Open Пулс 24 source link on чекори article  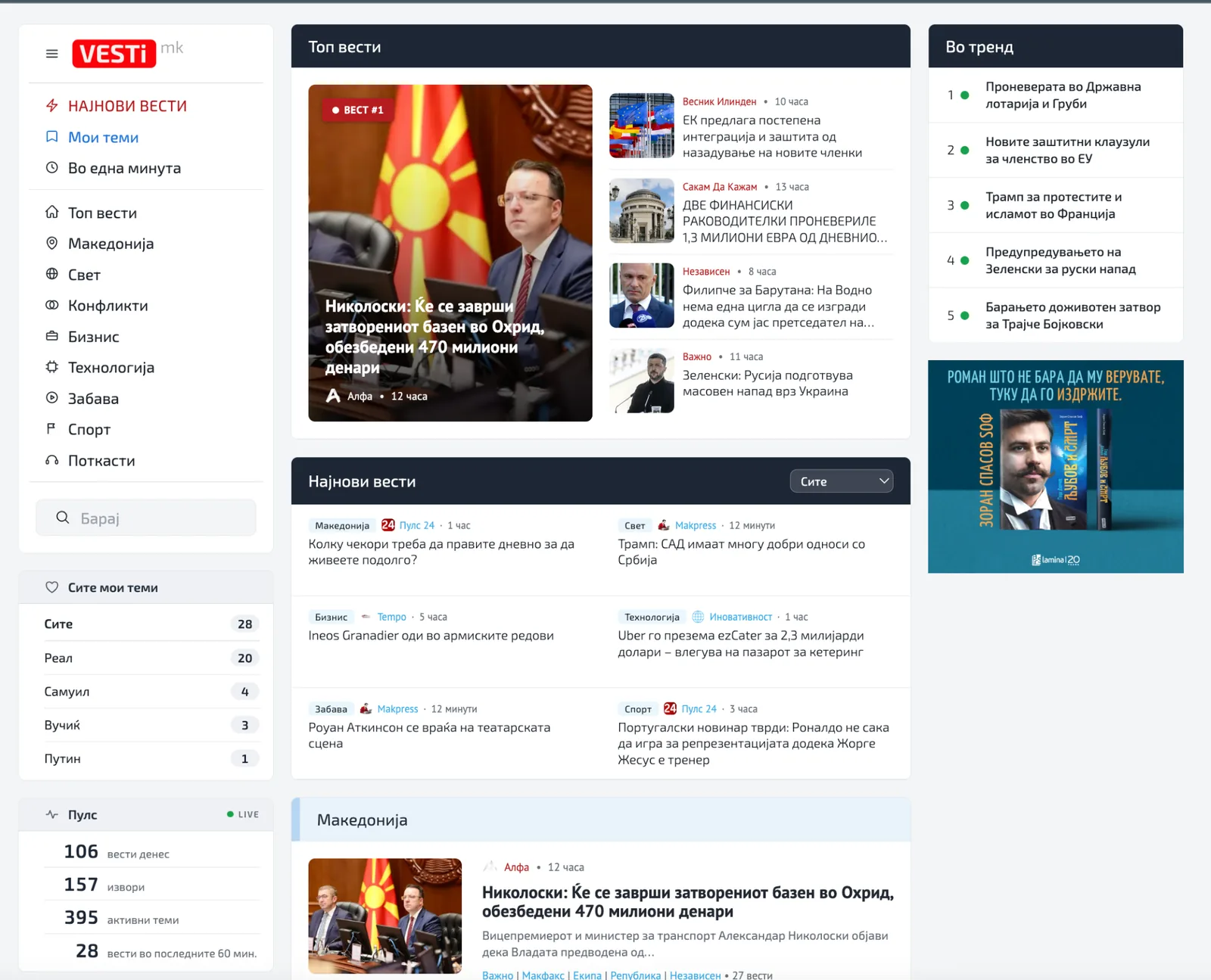pos(416,525)
